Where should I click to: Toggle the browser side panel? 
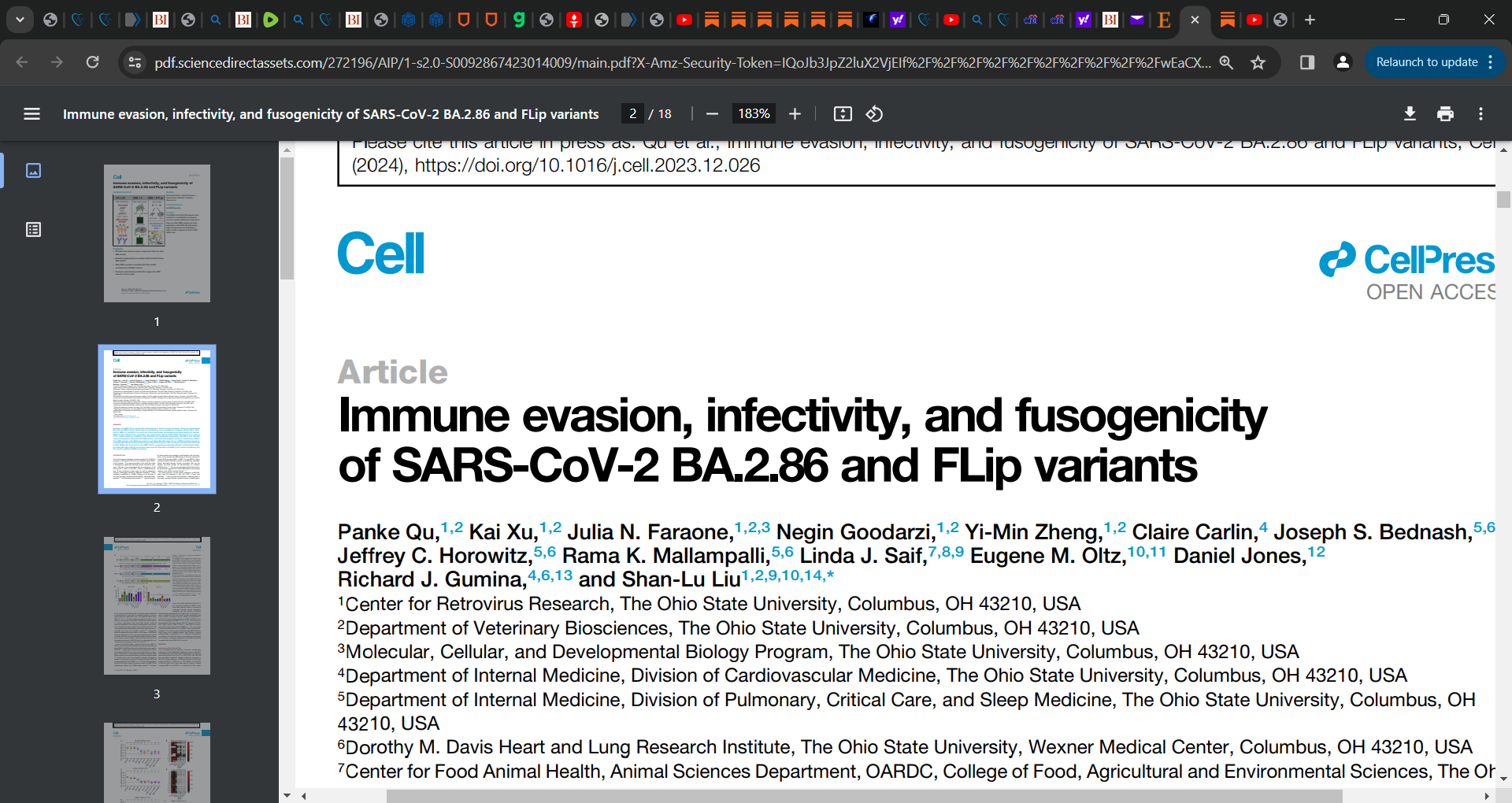click(1307, 62)
